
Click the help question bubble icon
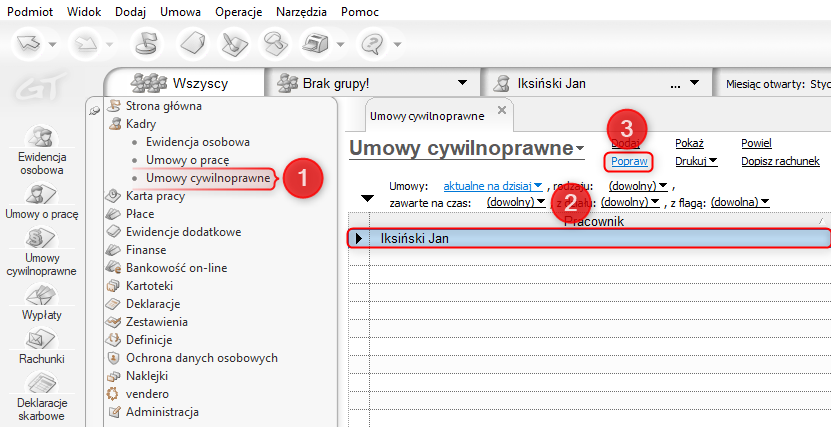tap(373, 43)
